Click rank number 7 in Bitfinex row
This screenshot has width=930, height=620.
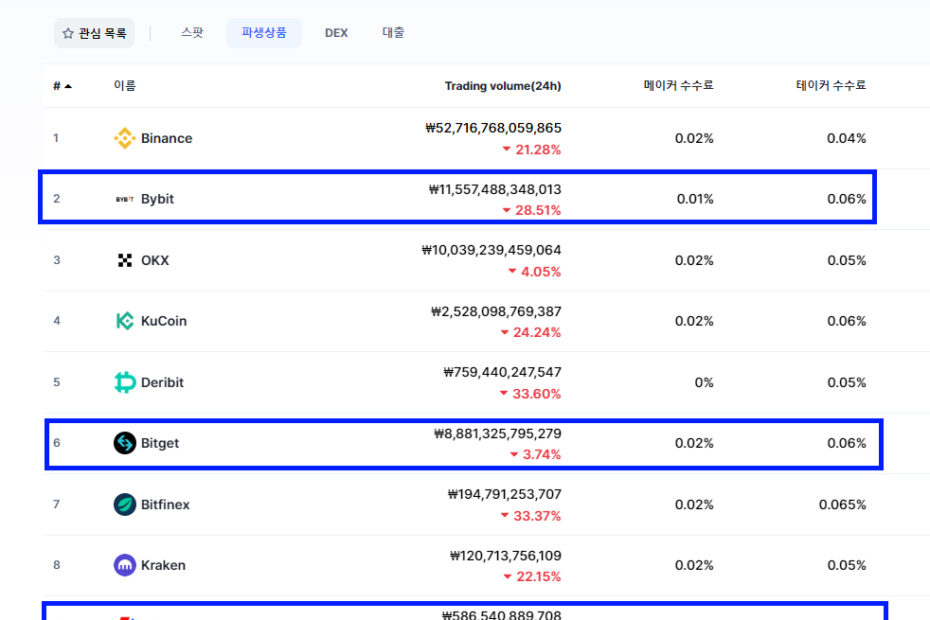(56, 504)
